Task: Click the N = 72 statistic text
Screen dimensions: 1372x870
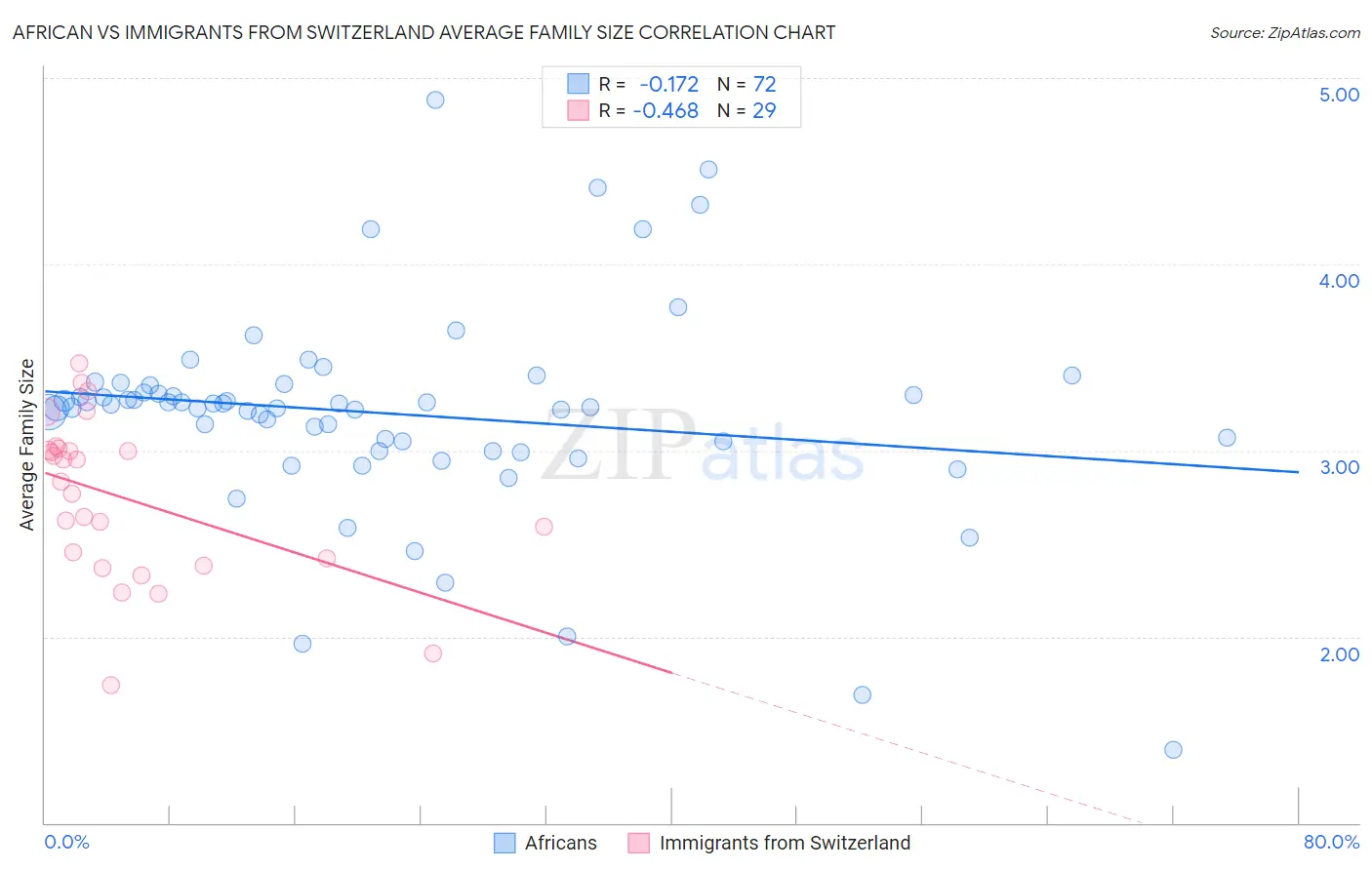Action: pyautogui.click(x=747, y=84)
